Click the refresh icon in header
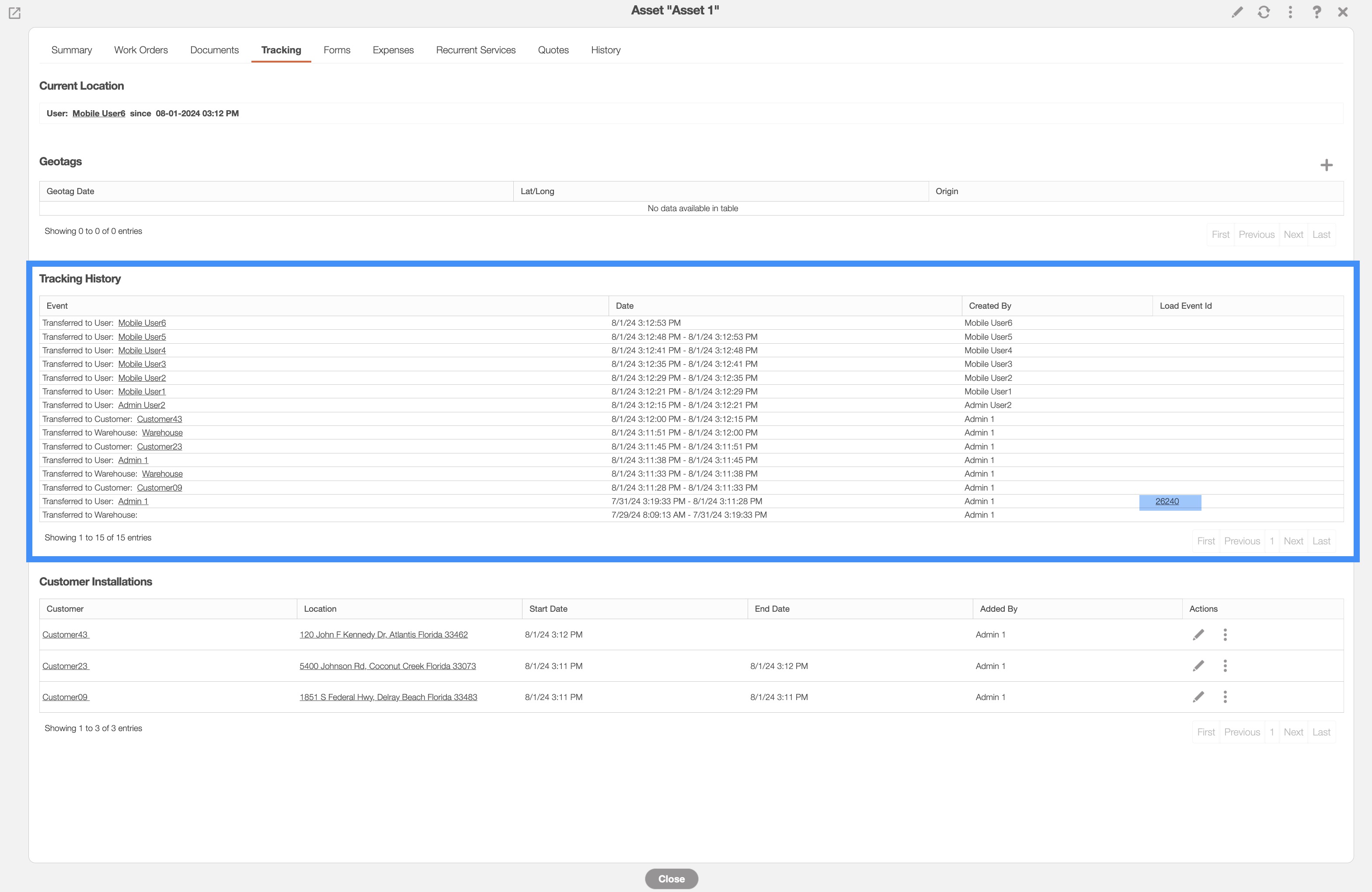This screenshot has height=892, width=1372. point(1264,12)
